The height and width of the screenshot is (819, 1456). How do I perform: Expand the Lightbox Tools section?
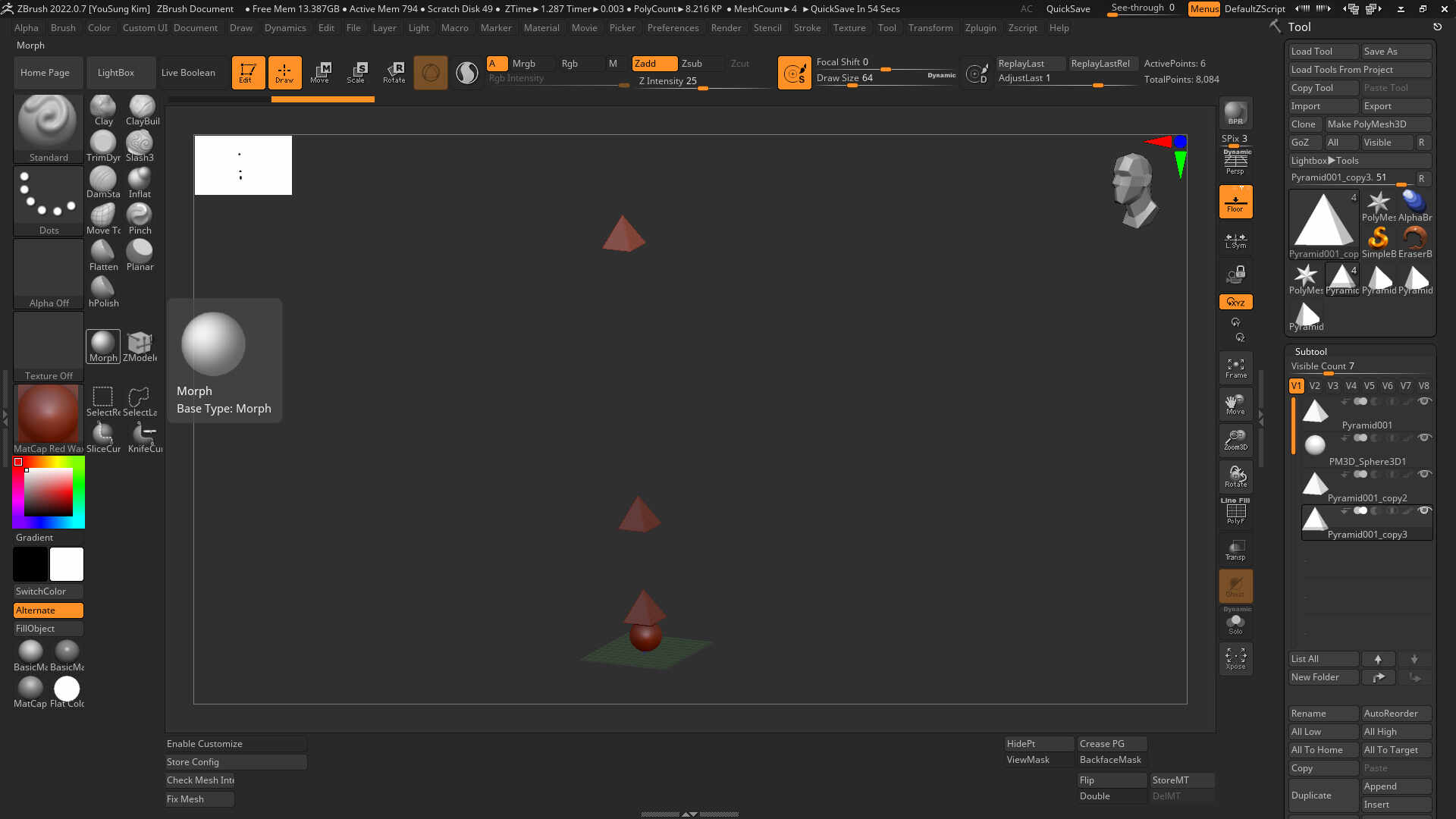(x=1324, y=161)
